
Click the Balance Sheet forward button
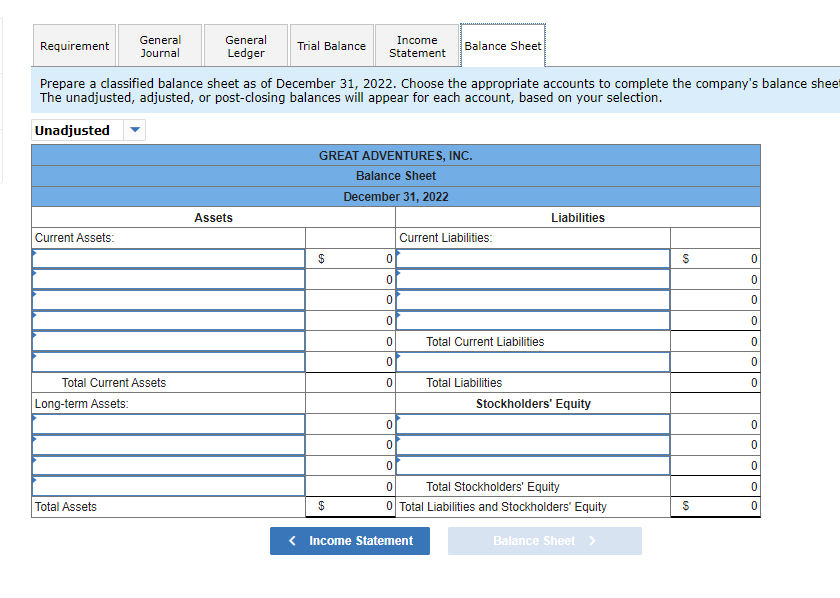point(544,540)
